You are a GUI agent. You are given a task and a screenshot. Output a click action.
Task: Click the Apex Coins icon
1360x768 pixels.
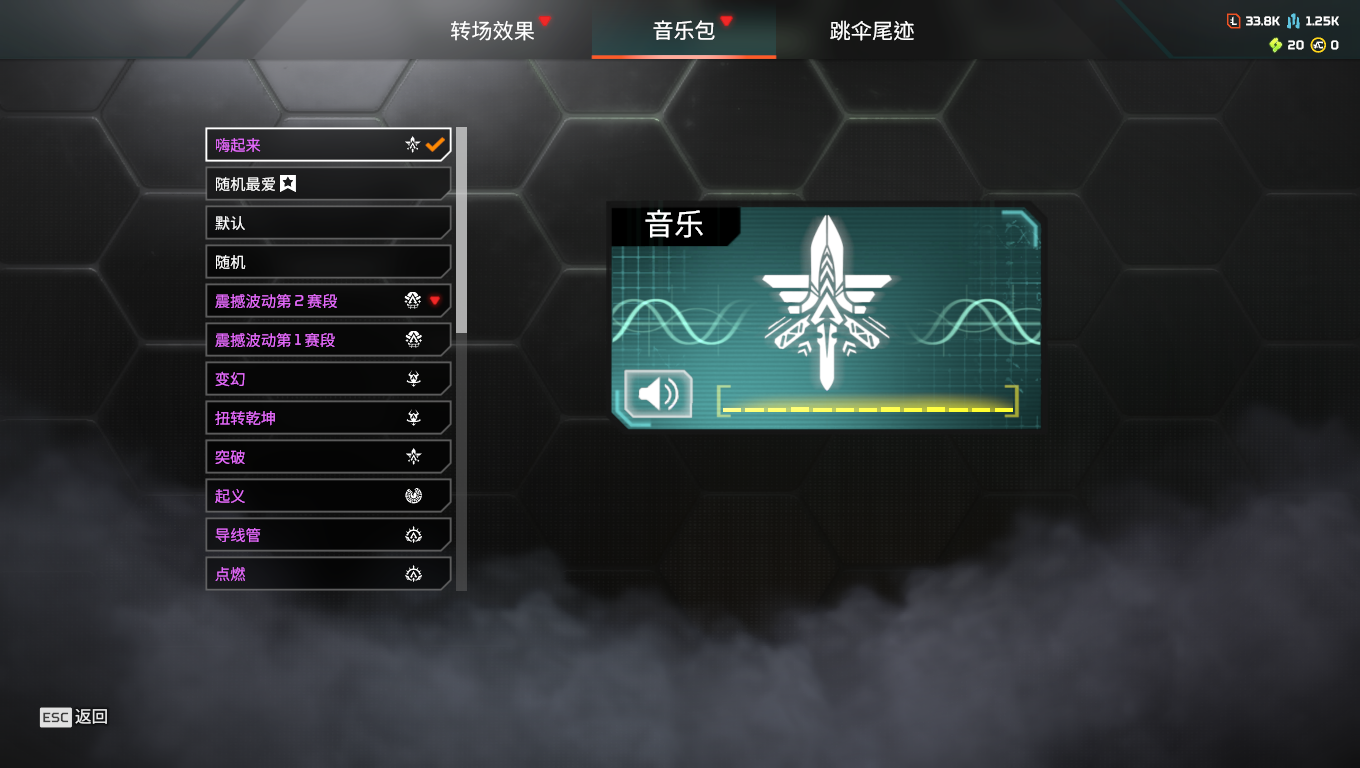(1318, 45)
